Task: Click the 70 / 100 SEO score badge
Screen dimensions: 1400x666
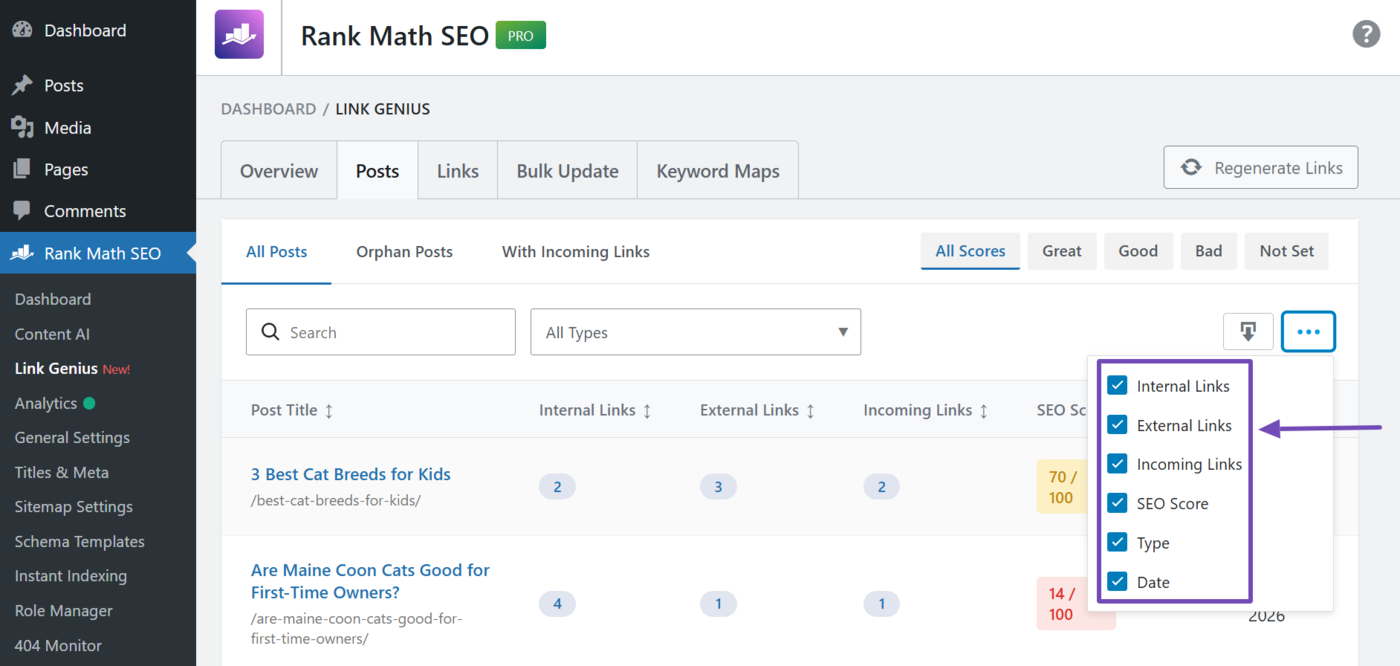Action: tap(1060, 487)
